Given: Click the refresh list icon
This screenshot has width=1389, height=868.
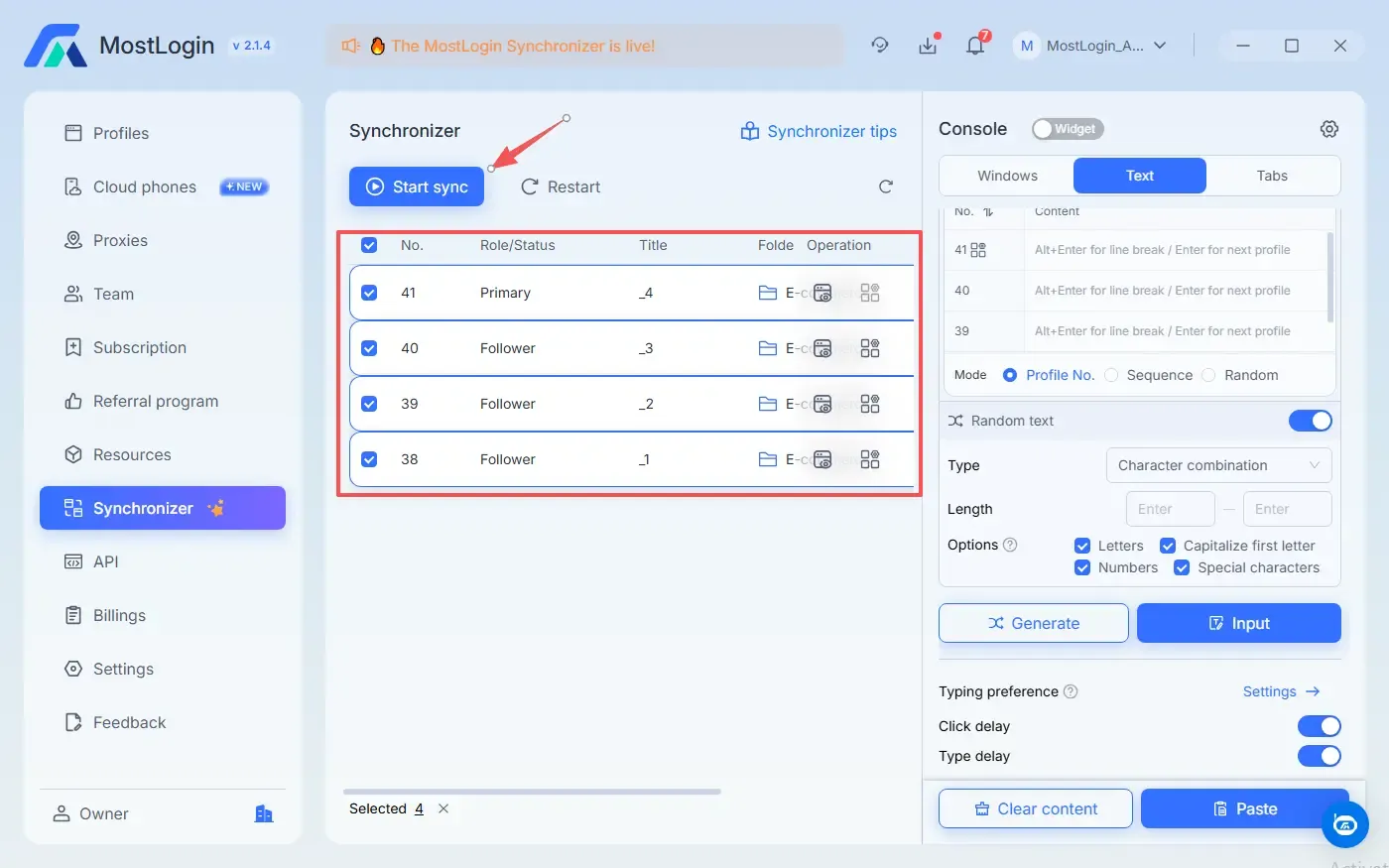Looking at the screenshot, I should click(x=886, y=186).
